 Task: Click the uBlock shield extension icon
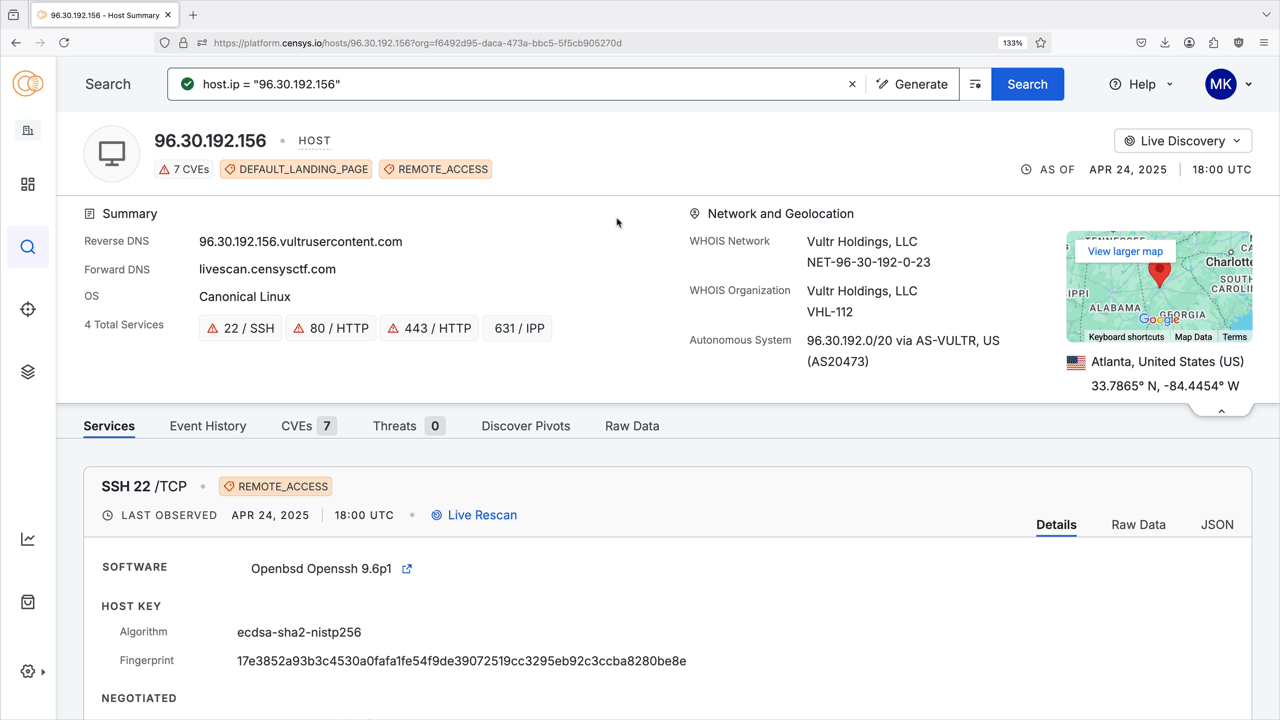[1239, 43]
